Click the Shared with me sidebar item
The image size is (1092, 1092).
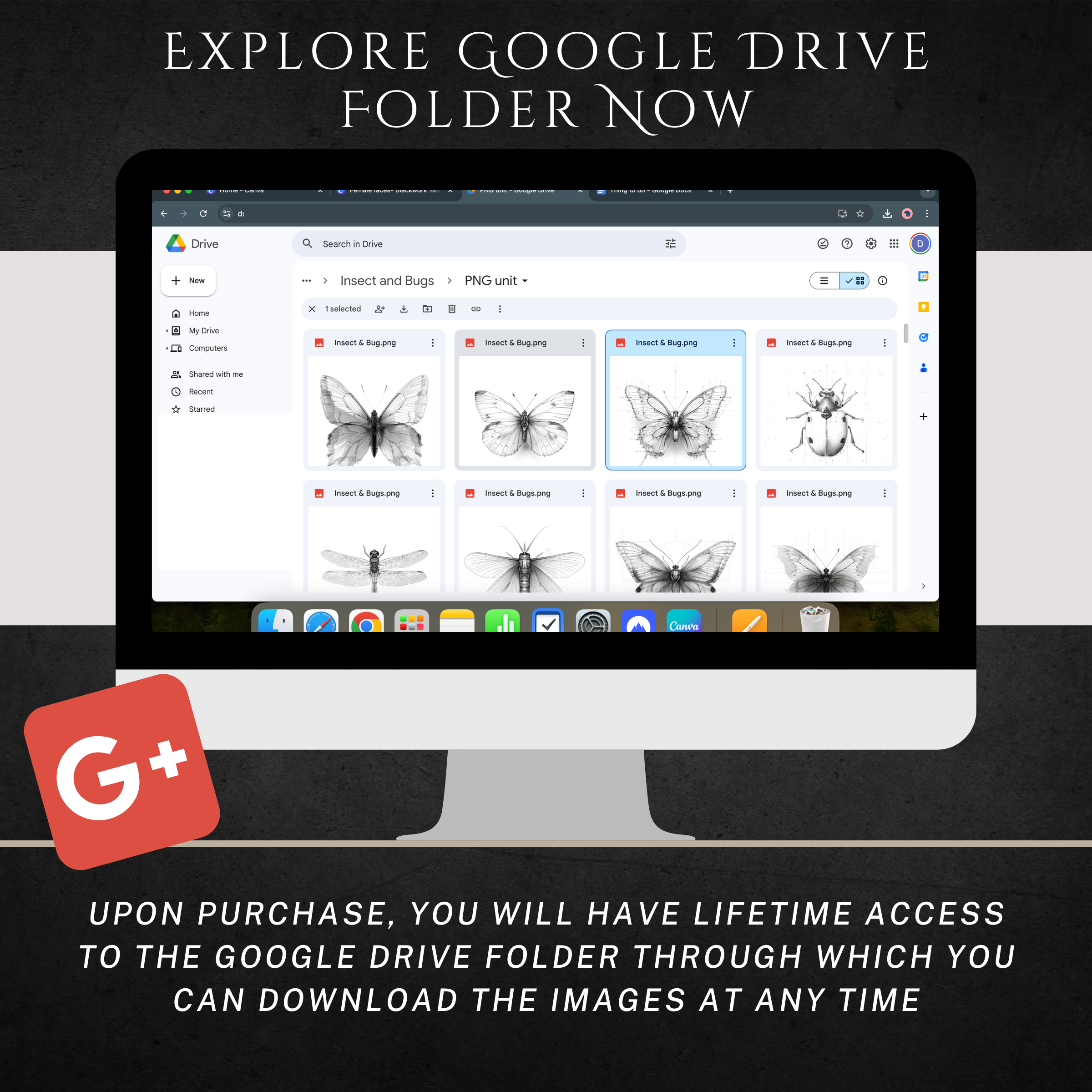[216, 374]
